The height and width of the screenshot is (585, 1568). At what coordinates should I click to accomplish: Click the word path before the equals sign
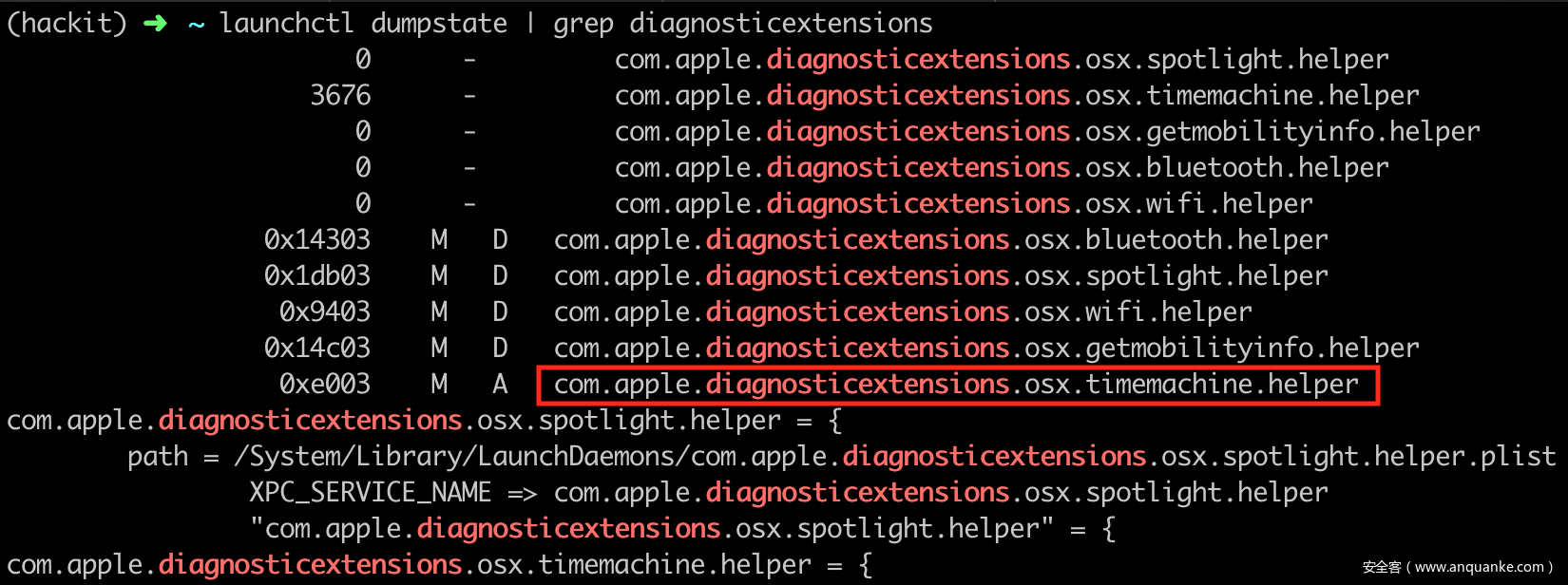pyautogui.click(x=158, y=457)
